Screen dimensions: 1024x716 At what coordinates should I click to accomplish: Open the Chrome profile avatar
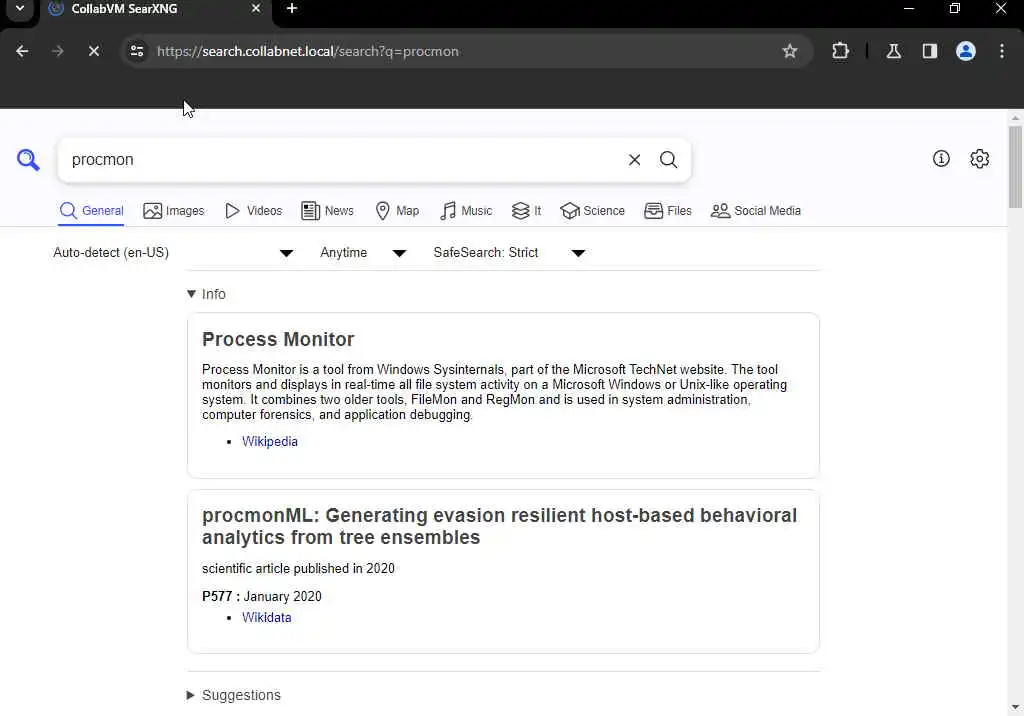coord(966,51)
